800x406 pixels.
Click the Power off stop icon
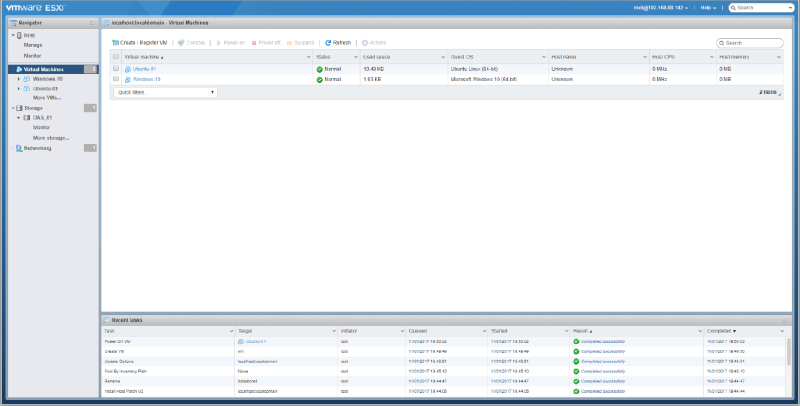tap(254, 43)
